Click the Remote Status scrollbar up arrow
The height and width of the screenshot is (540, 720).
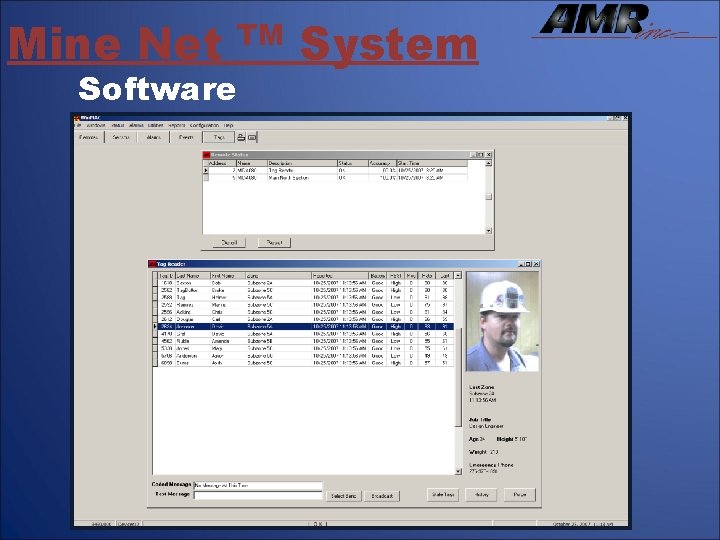coord(489,163)
